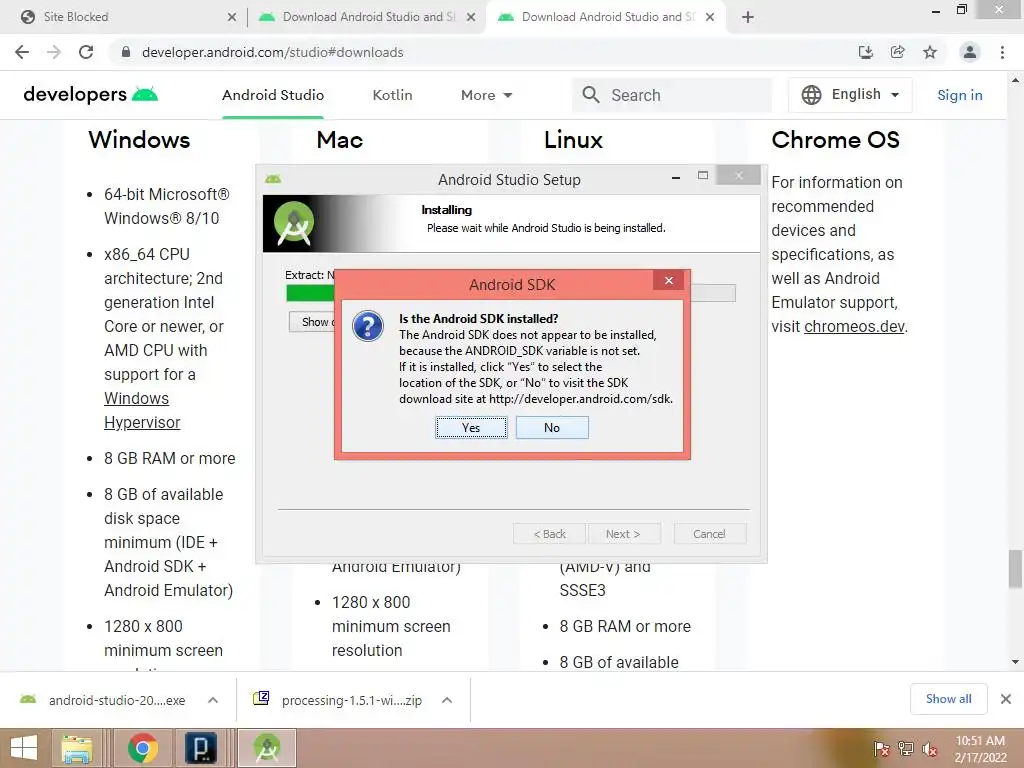Screen dimensions: 1024x768
Task: Open a new browser tab
Action: [748, 17]
